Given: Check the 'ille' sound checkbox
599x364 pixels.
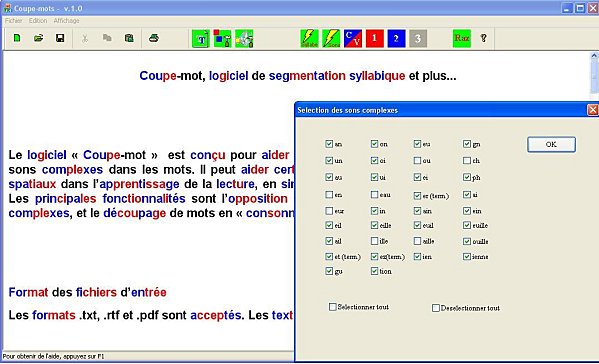Looking at the screenshot, I should click(374, 241).
